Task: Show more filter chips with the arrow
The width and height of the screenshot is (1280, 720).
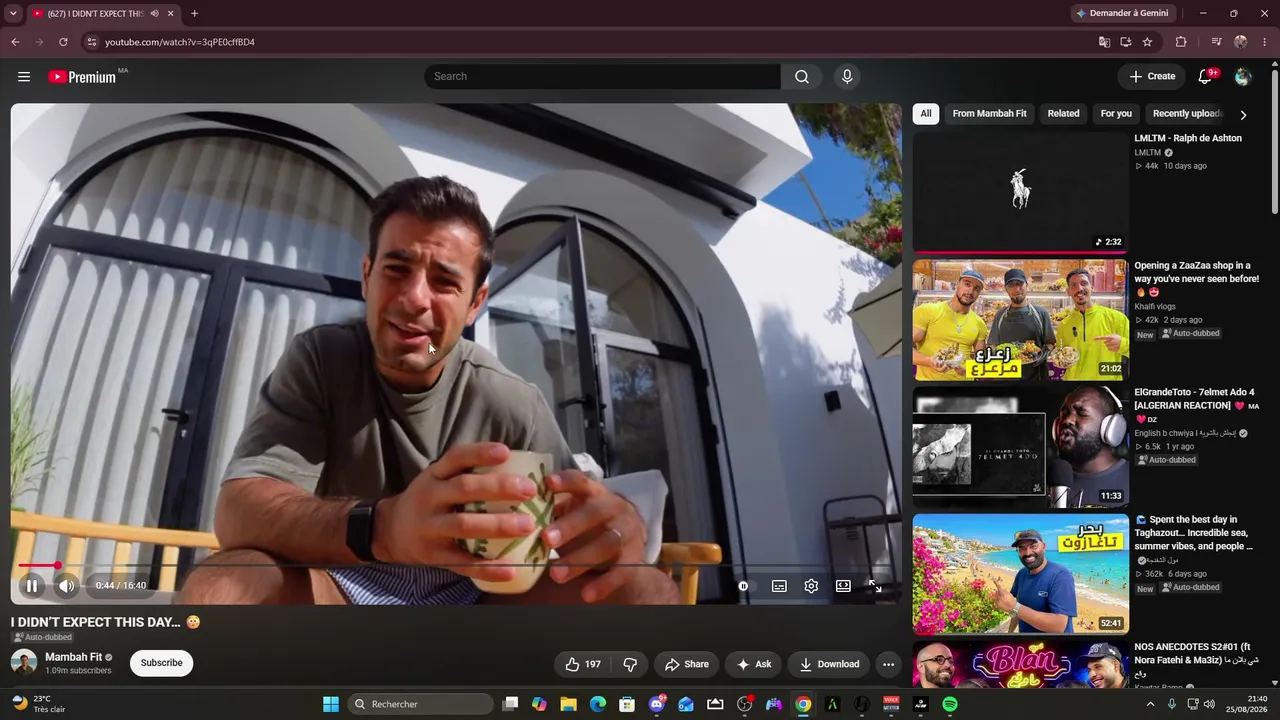Action: [1243, 115]
